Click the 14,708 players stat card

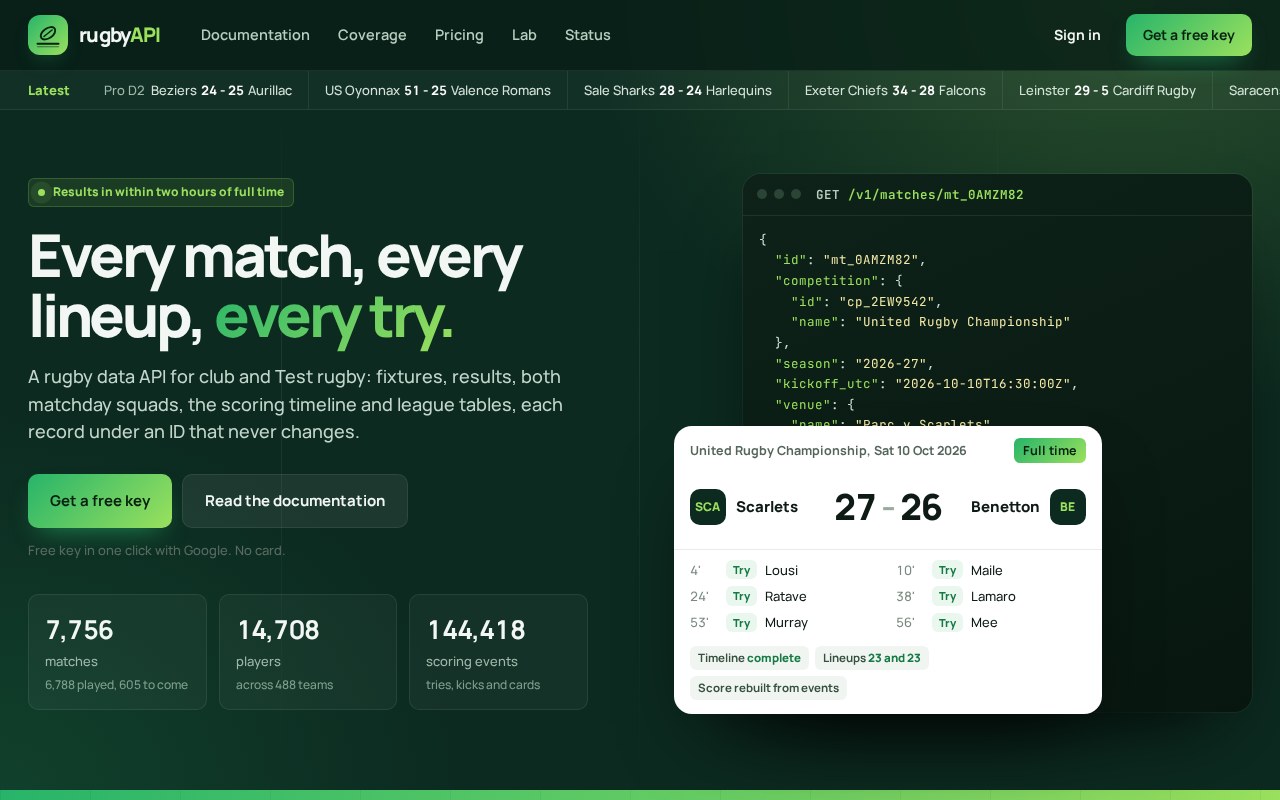tap(308, 652)
